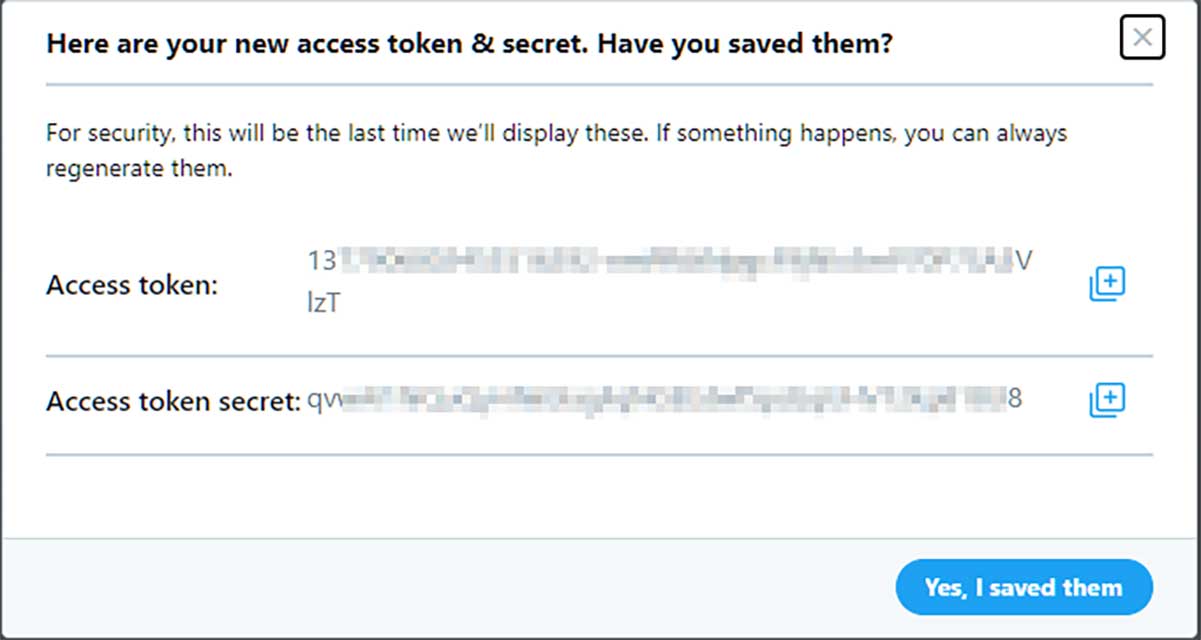Copy the access token secret value

(1107, 400)
